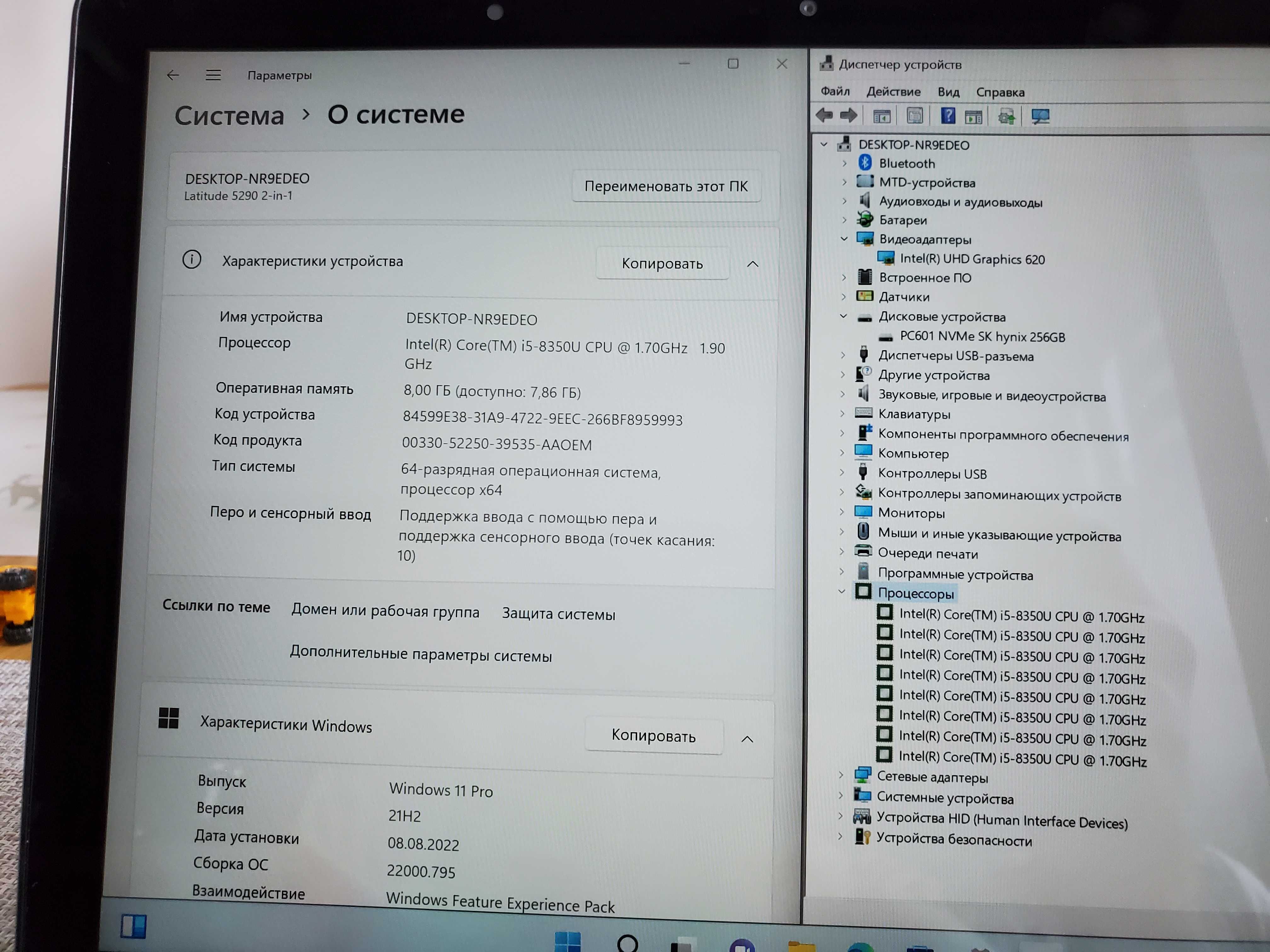Click the show/hide console tree toolbar icon

pyautogui.click(x=881, y=116)
